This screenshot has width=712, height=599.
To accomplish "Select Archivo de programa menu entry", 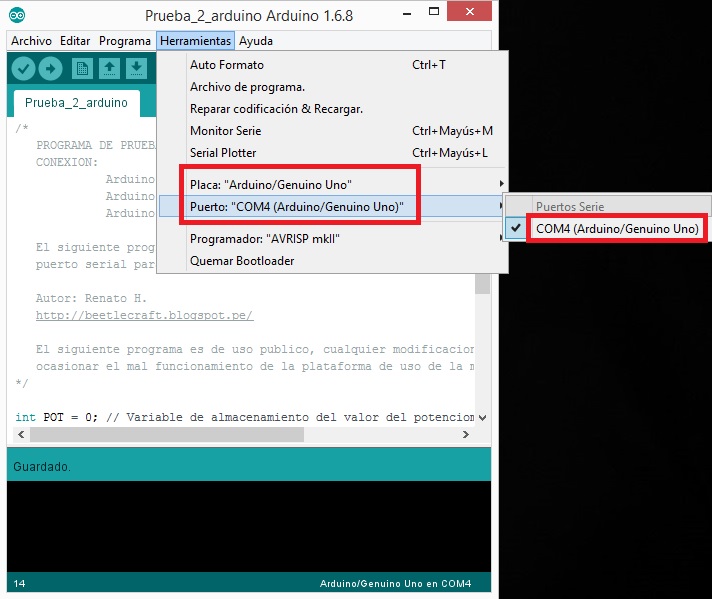I will point(333,87).
